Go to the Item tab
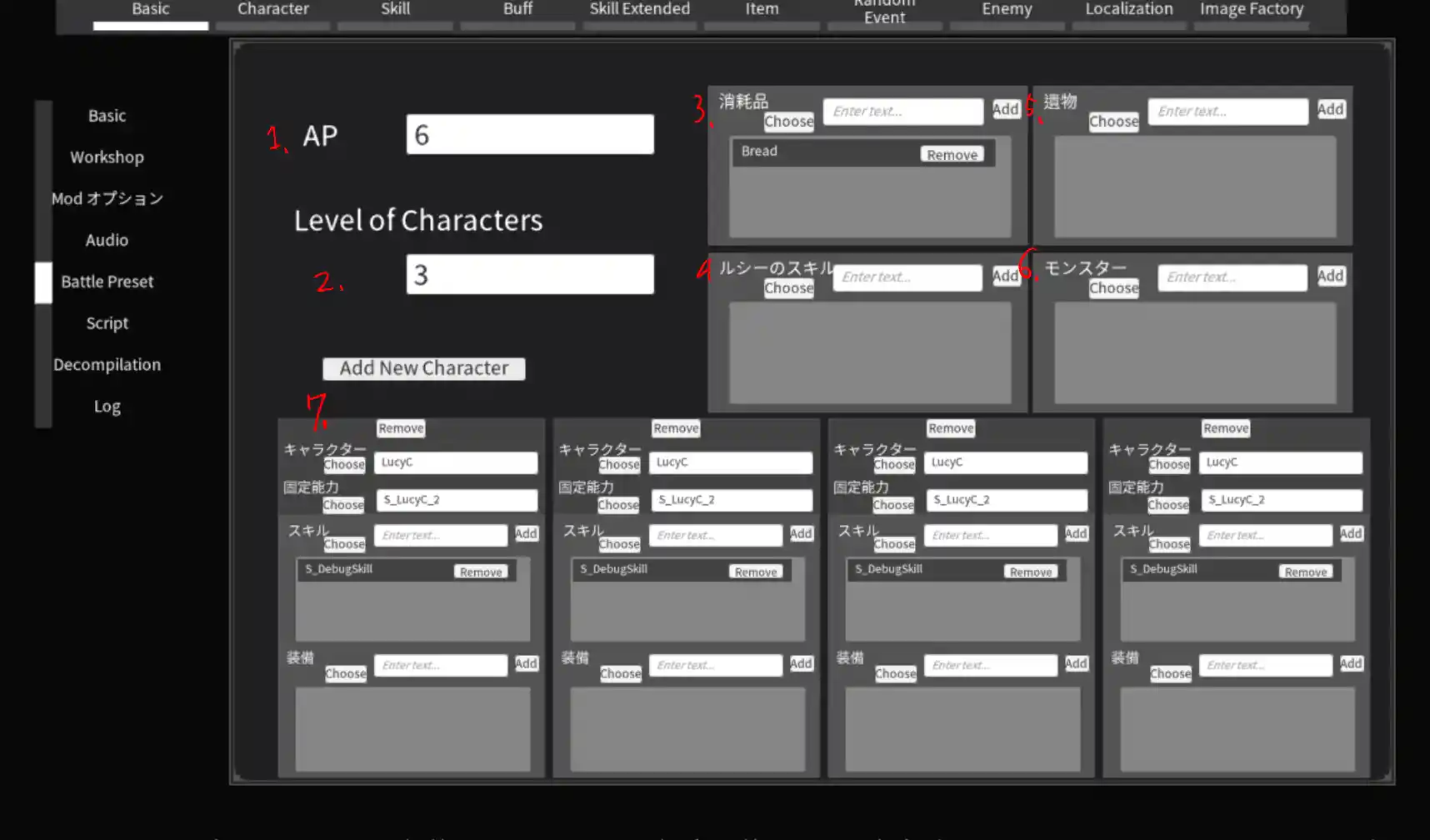The height and width of the screenshot is (840, 1430). [762, 10]
